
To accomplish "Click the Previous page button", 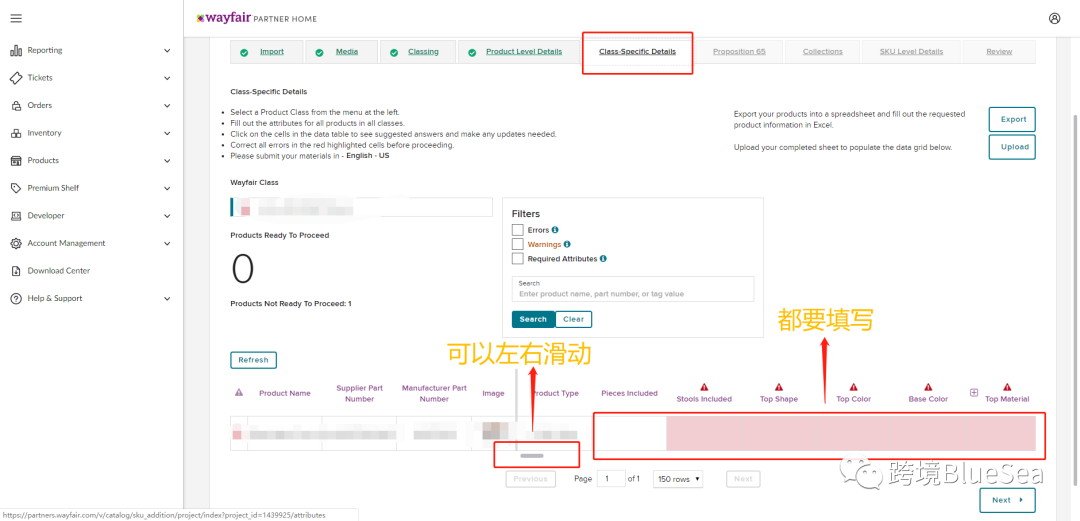I will pyautogui.click(x=530, y=478).
